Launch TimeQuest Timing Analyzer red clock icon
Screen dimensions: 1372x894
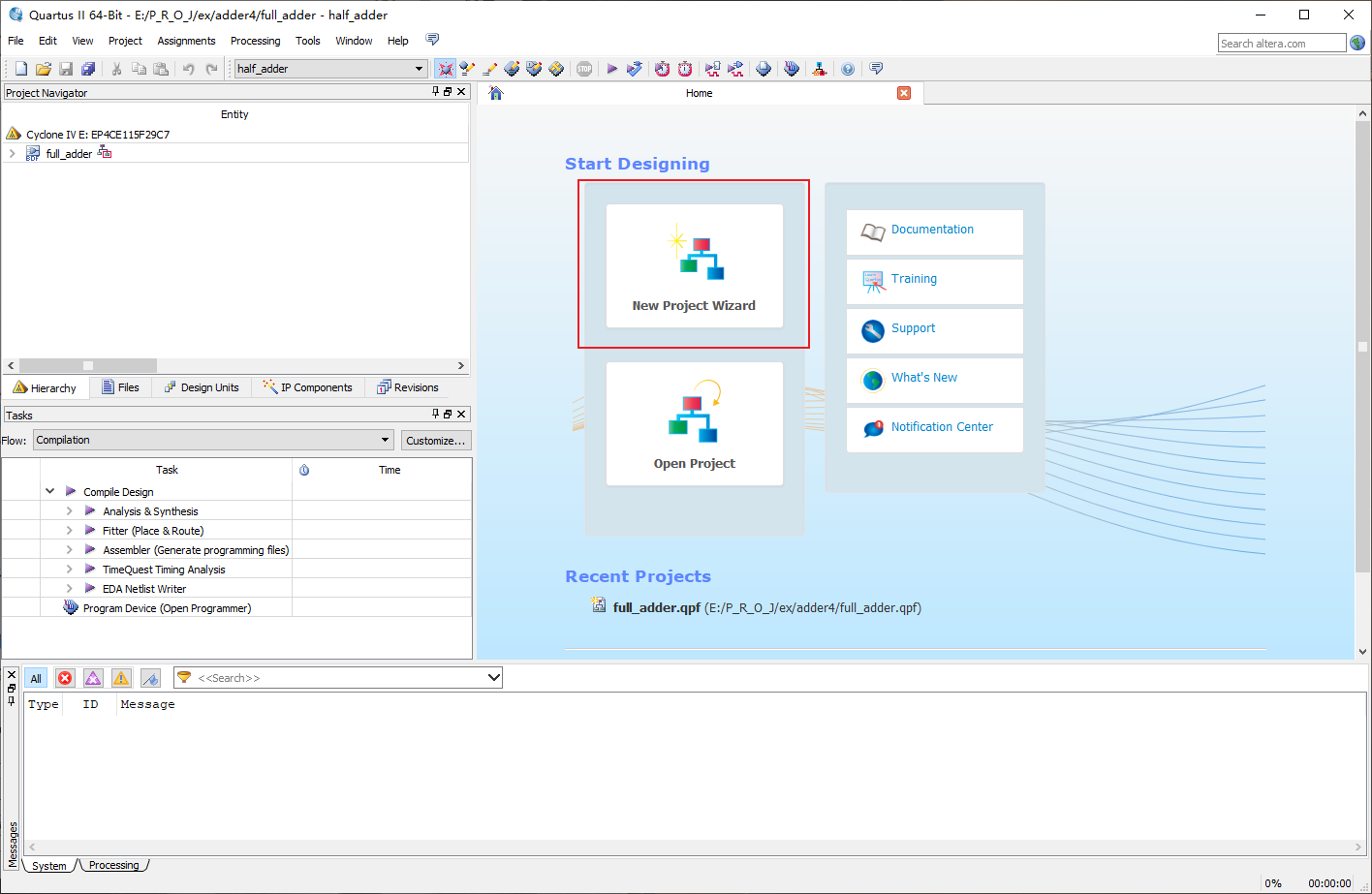click(x=662, y=69)
